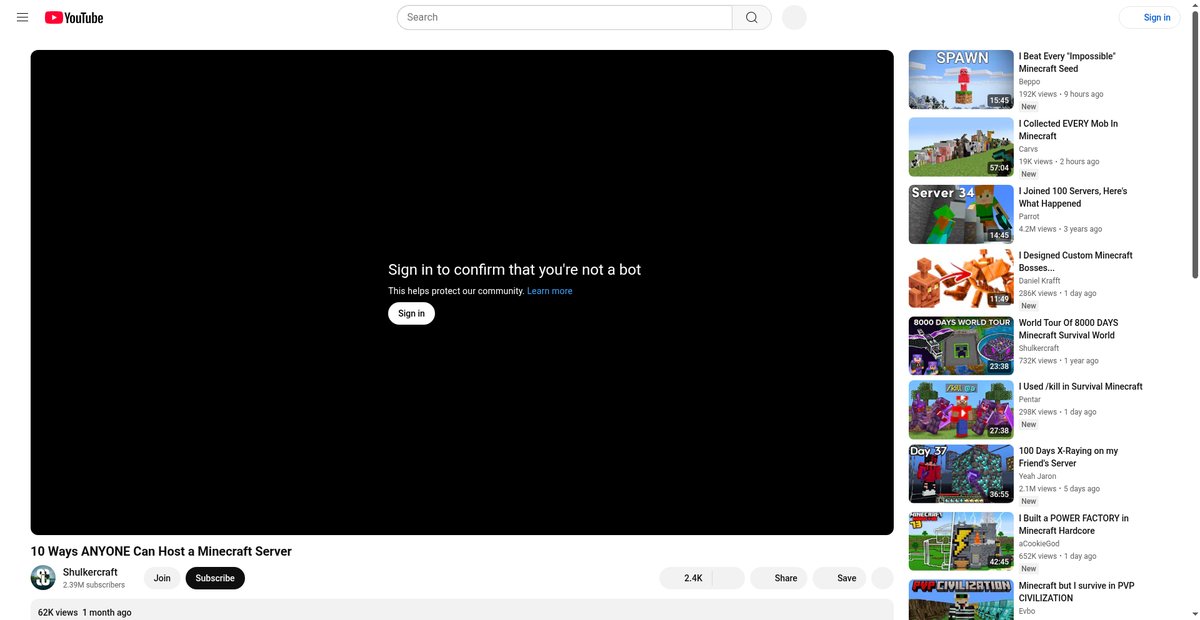Open title 'Minecraft but I survive in PVP CIVILIZATION'
Viewport: 1200px width, 620px height.
[1077, 592]
